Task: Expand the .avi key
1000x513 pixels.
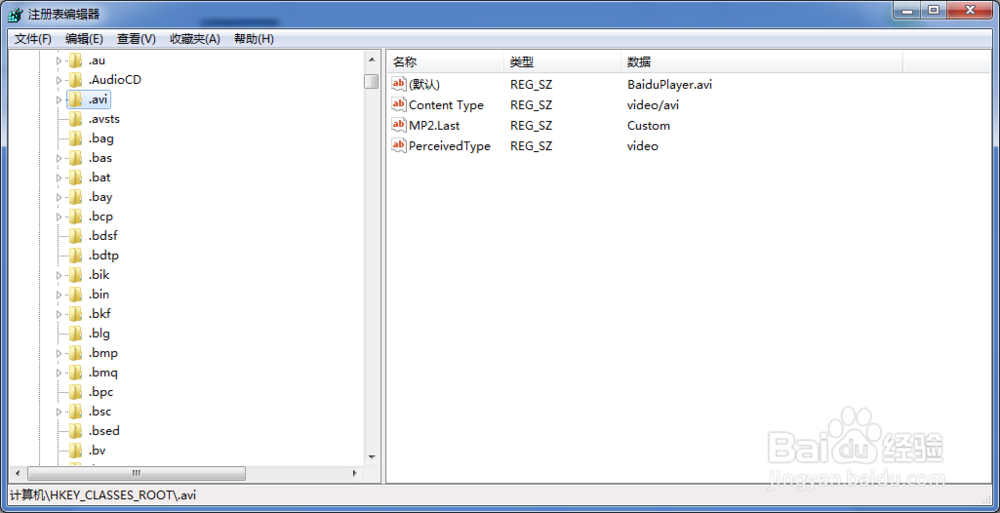Action: pyautogui.click(x=59, y=100)
